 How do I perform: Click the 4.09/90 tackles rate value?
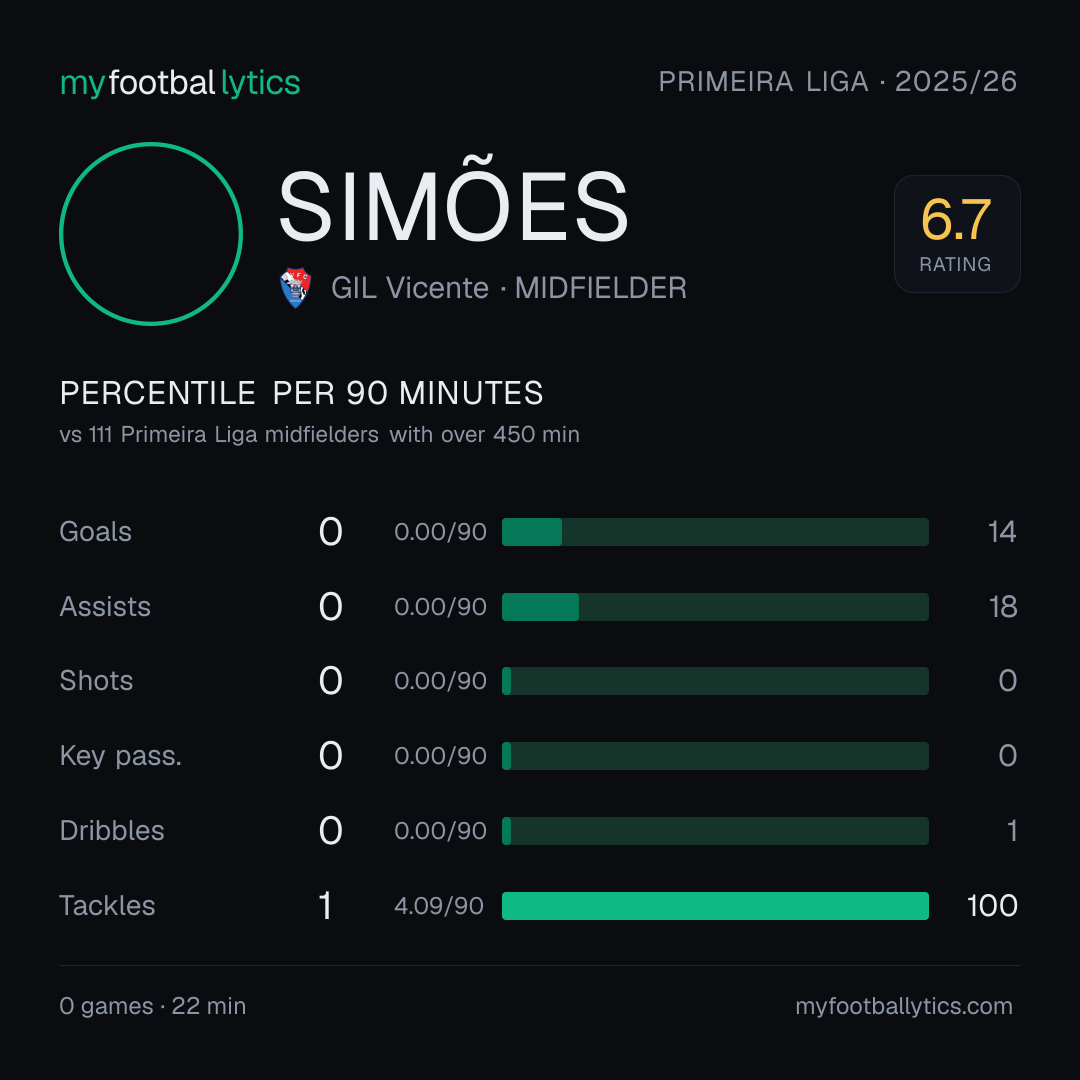(x=439, y=906)
